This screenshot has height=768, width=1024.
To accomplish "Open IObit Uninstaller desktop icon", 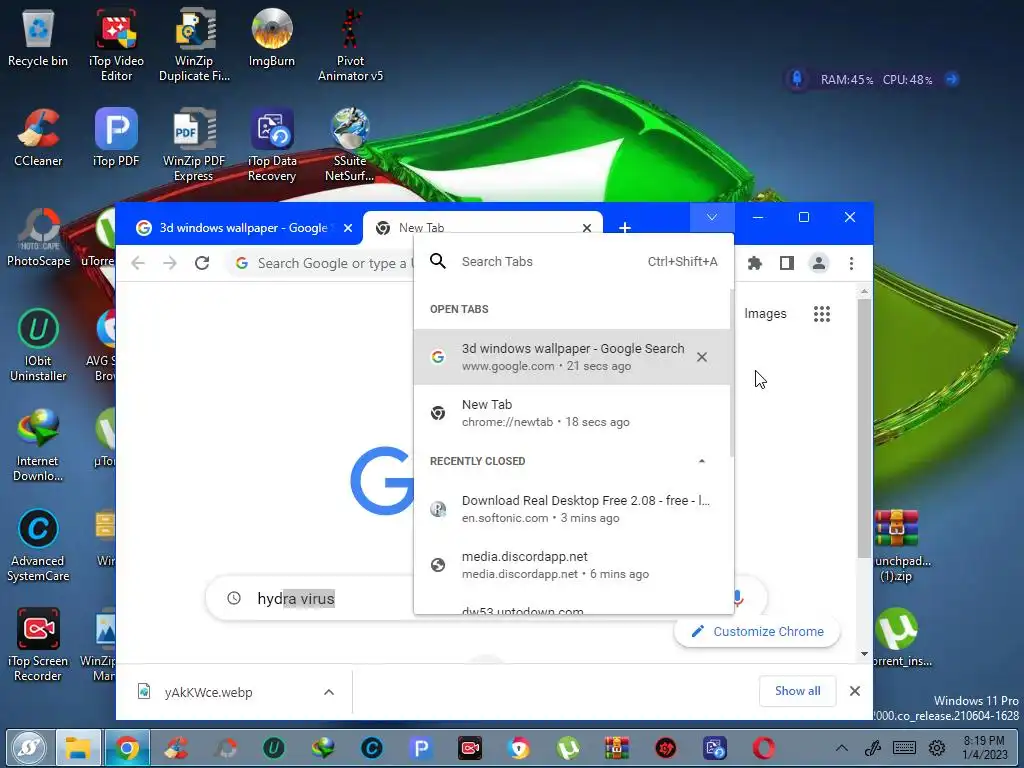I will (38, 345).
